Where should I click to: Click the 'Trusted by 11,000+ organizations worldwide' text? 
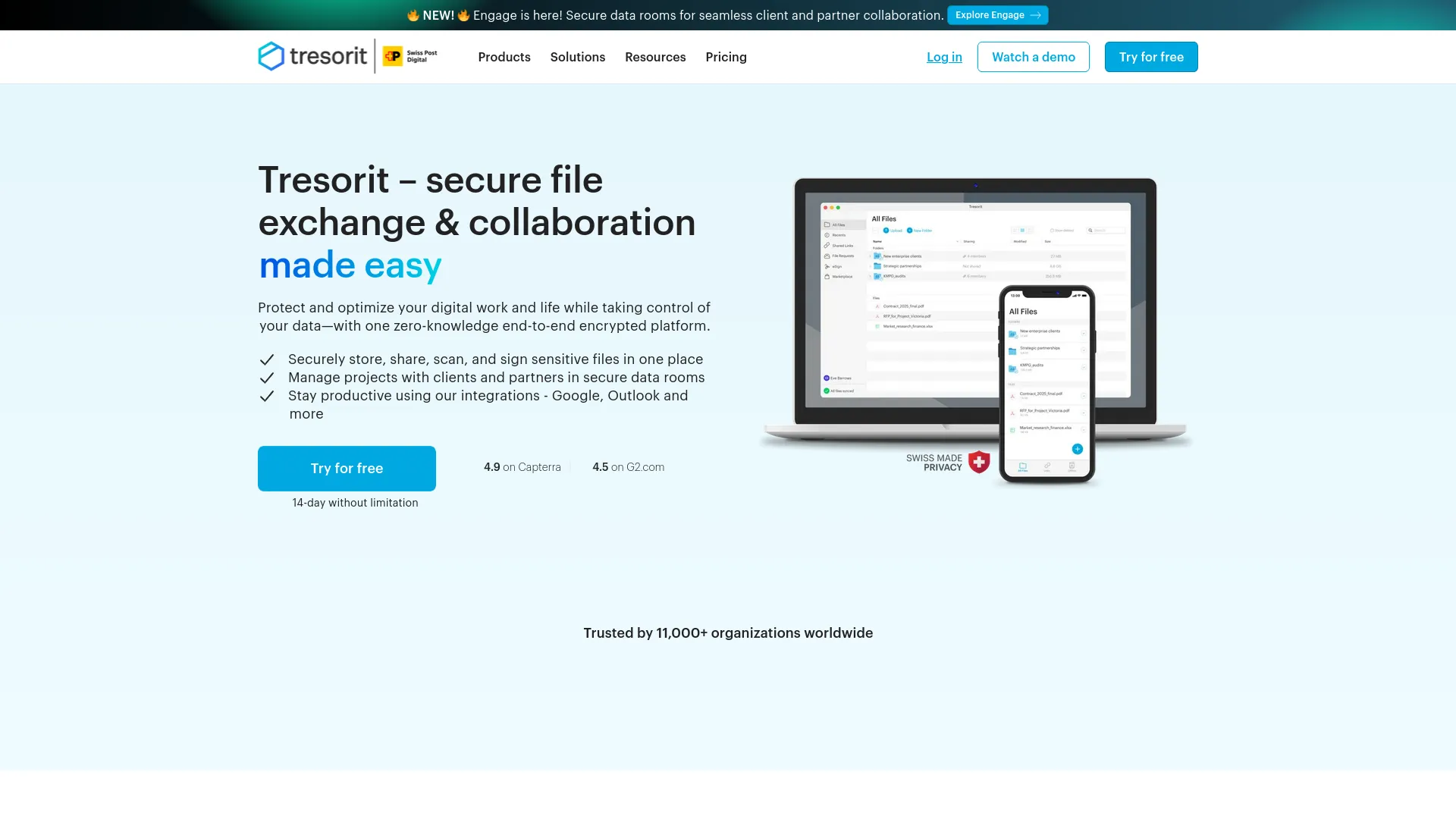point(728,633)
